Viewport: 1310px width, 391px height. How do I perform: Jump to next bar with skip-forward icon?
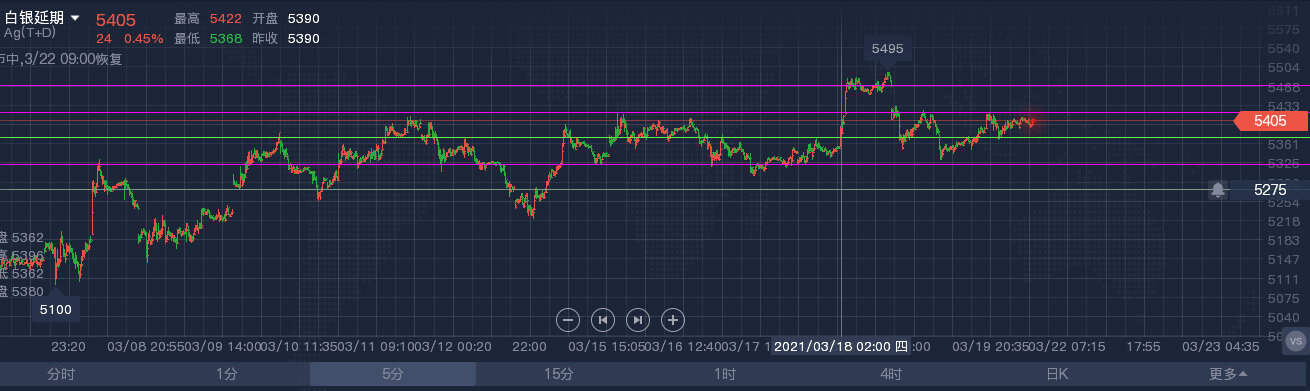(x=637, y=320)
